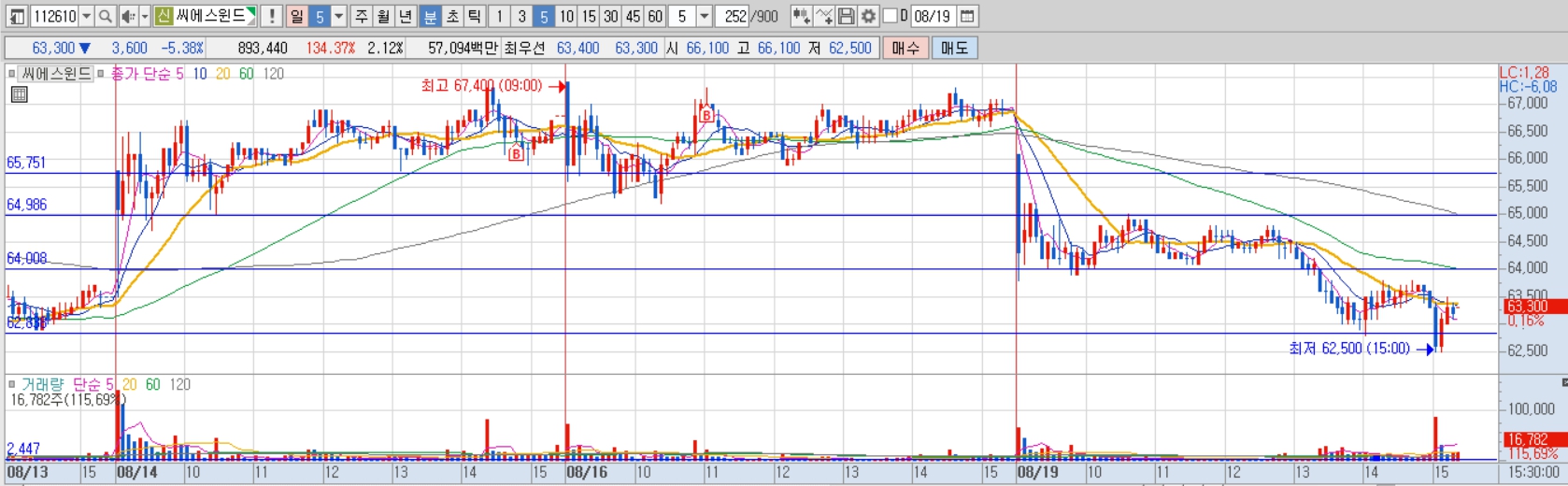Click the first red B buy marker

[516, 154]
